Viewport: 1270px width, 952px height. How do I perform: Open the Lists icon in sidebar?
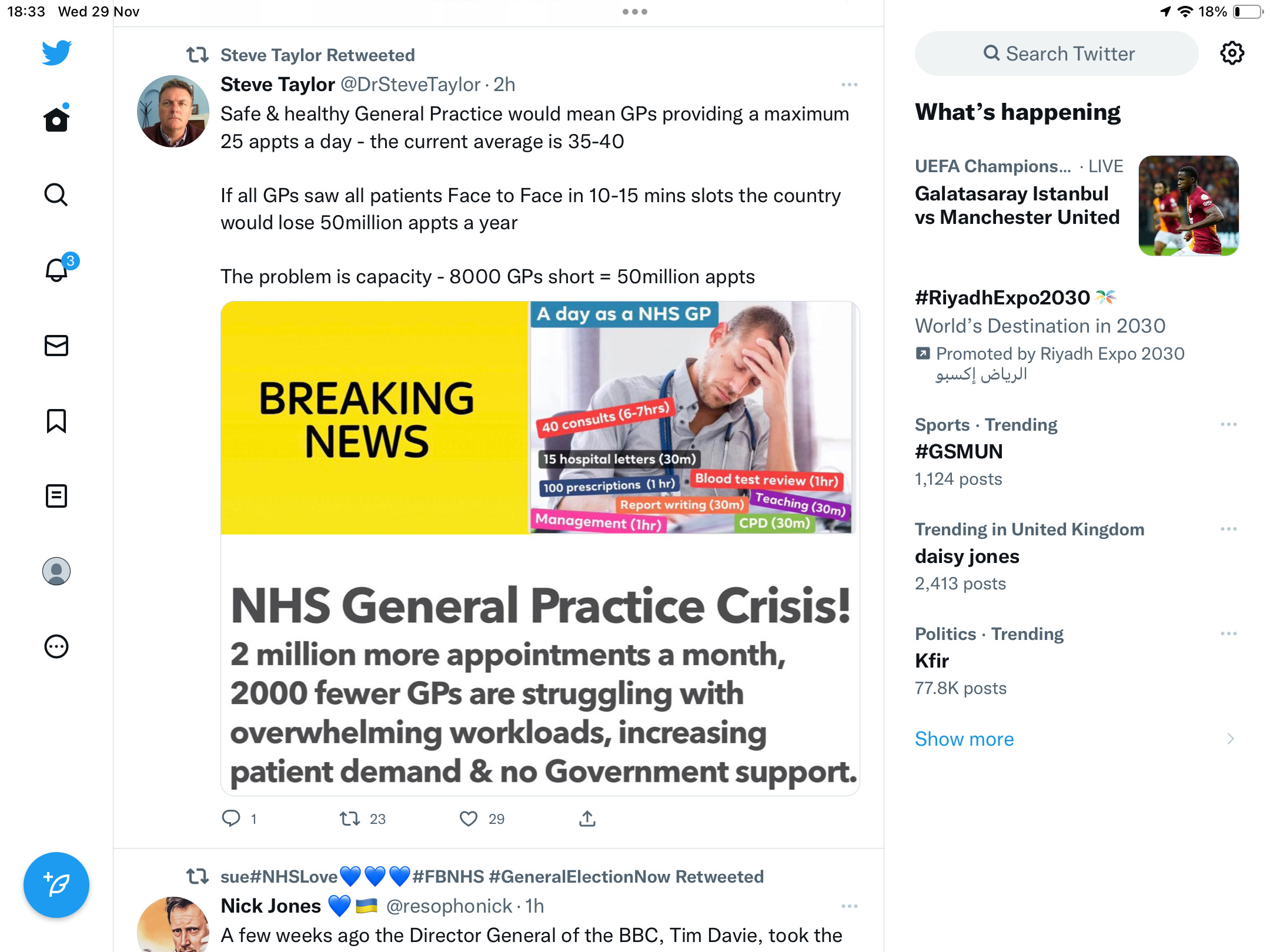pyautogui.click(x=56, y=496)
